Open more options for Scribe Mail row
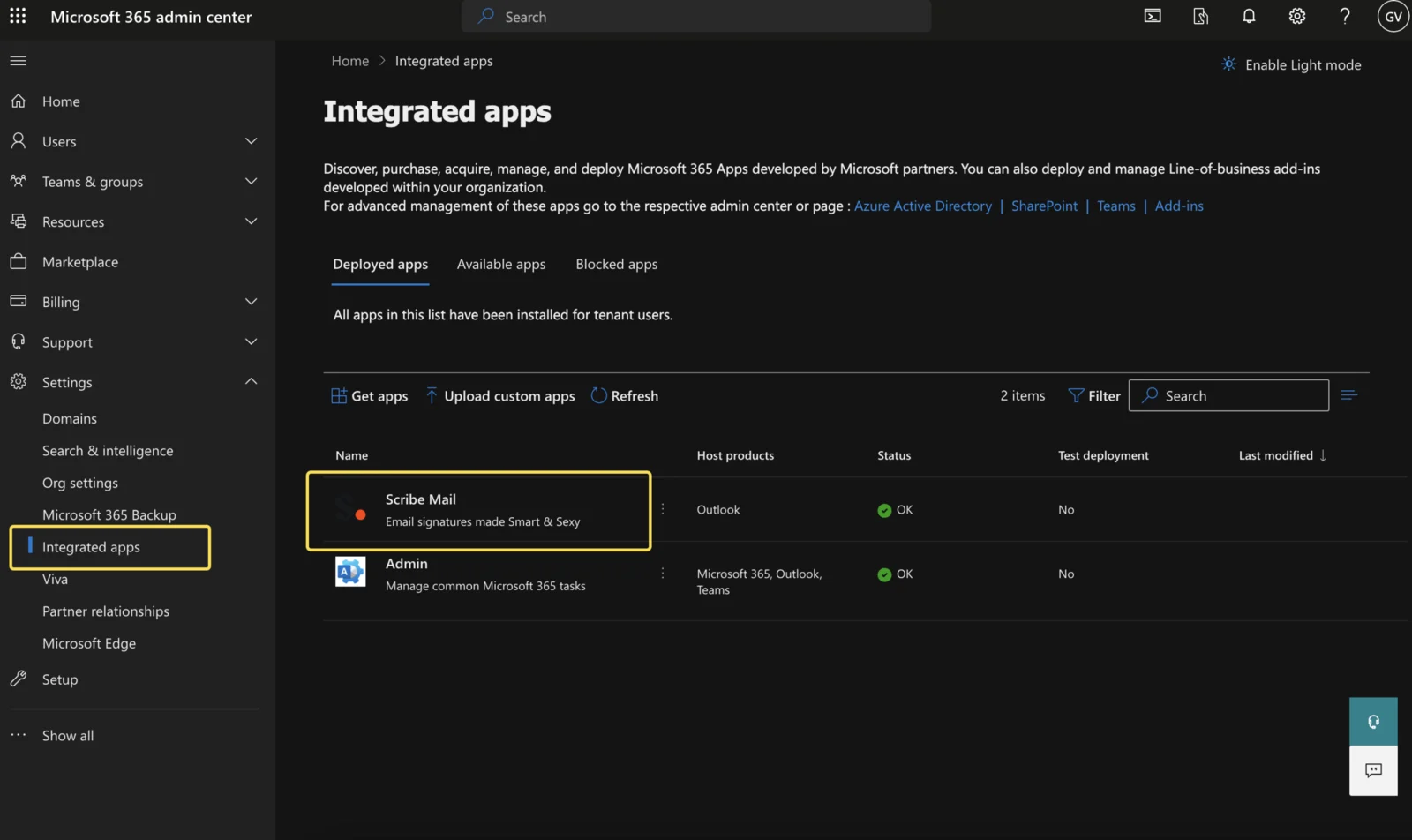Viewport: 1412px width, 840px height. click(x=663, y=509)
